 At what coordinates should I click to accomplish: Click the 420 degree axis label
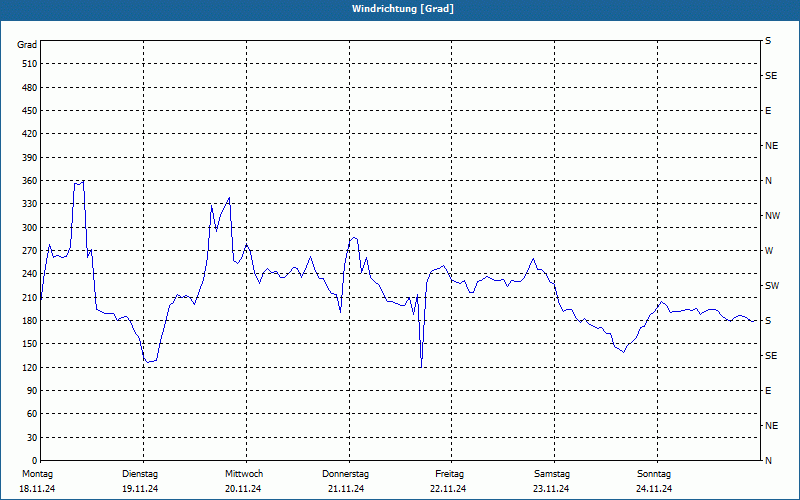[30, 134]
